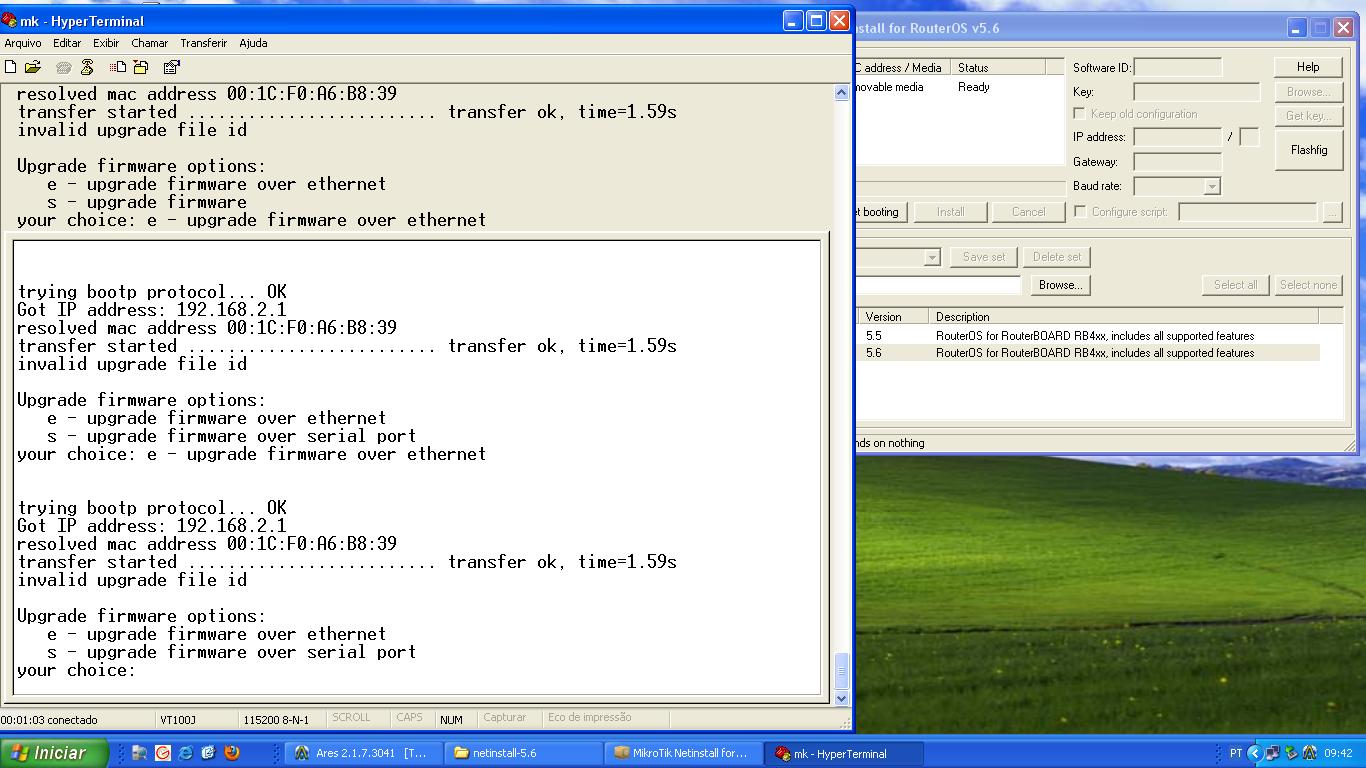Click the Safely Remove Hardware tray icon
The image size is (1366, 768).
tap(1291, 753)
